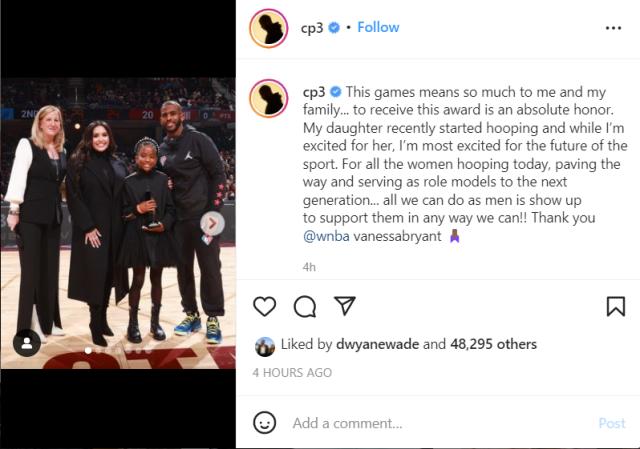640x449 pixels.
Task: Click the cp3 username in caption
Action: coord(313,92)
